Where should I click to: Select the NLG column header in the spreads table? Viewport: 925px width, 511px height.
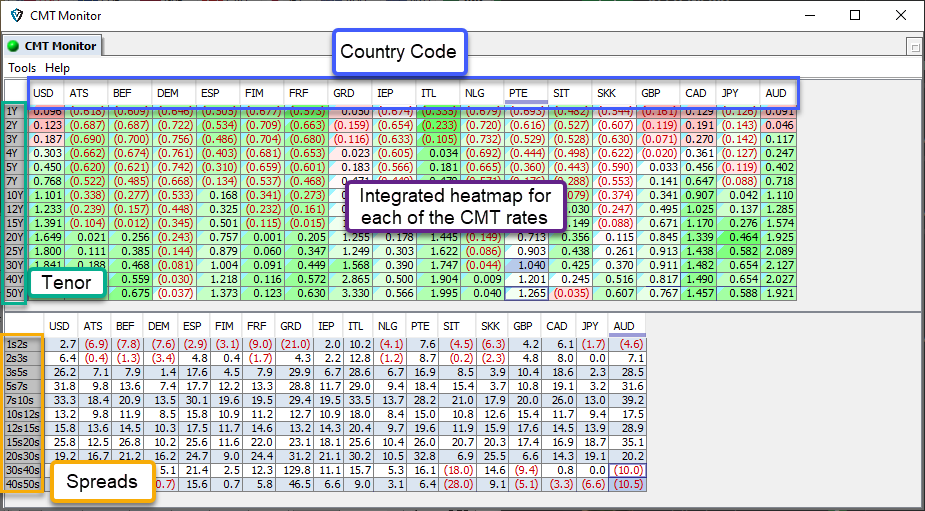coord(390,326)
